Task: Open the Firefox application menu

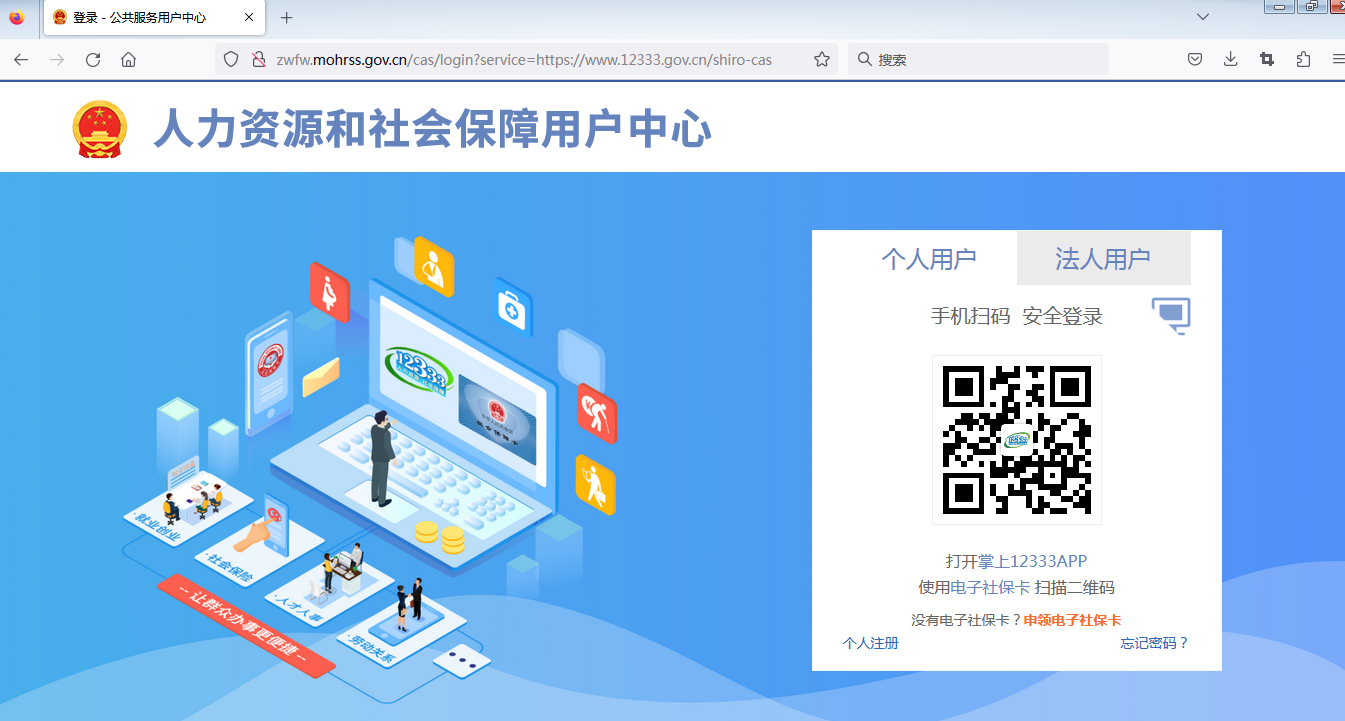Action: point(1337,60)
